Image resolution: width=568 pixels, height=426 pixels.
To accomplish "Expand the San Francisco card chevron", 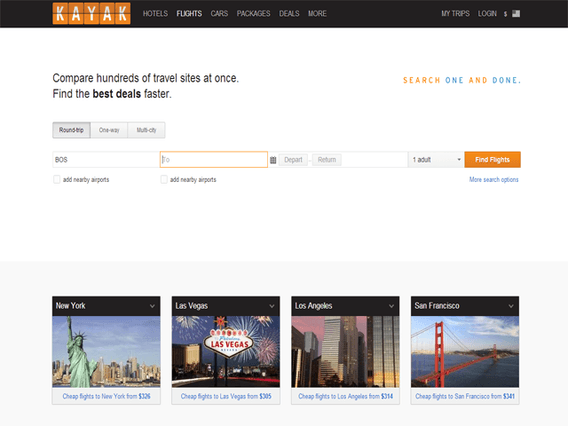I will pyautogui.click(x=511, y=306).
